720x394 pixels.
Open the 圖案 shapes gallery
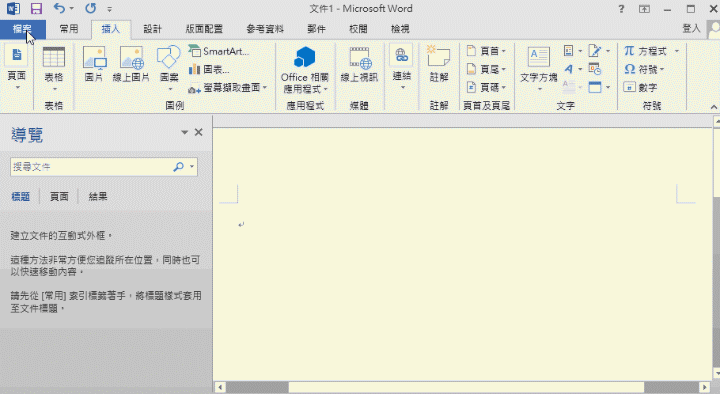click(169, 69)
